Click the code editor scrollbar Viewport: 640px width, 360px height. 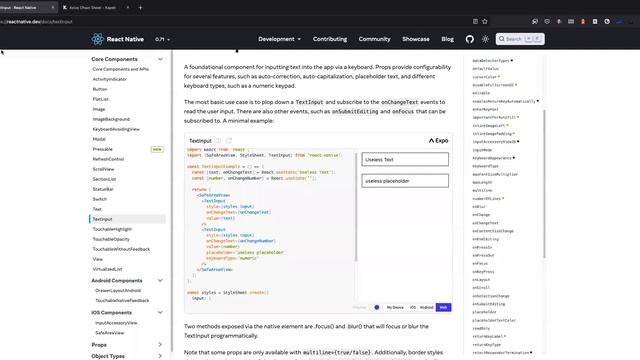[356, 207]
